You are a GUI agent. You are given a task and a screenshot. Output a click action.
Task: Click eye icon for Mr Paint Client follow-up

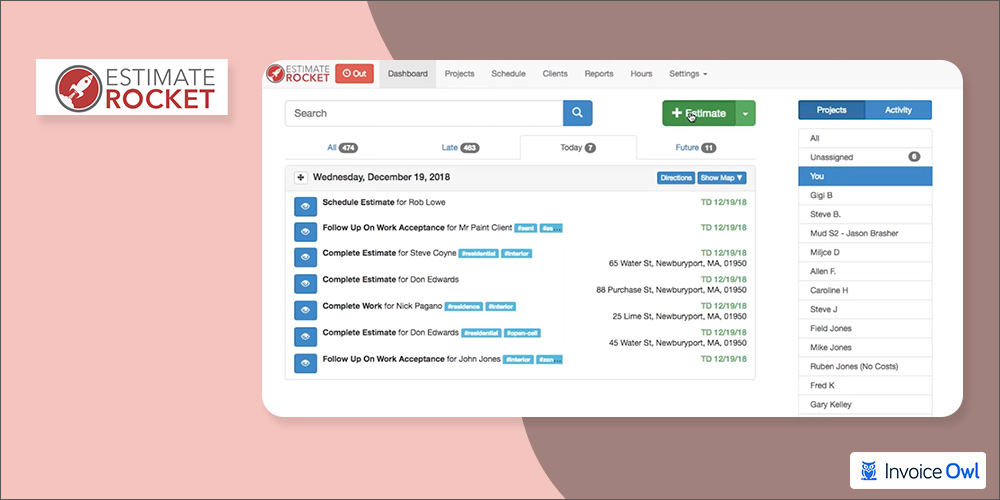pyautogui.click(x=305, y=232)
